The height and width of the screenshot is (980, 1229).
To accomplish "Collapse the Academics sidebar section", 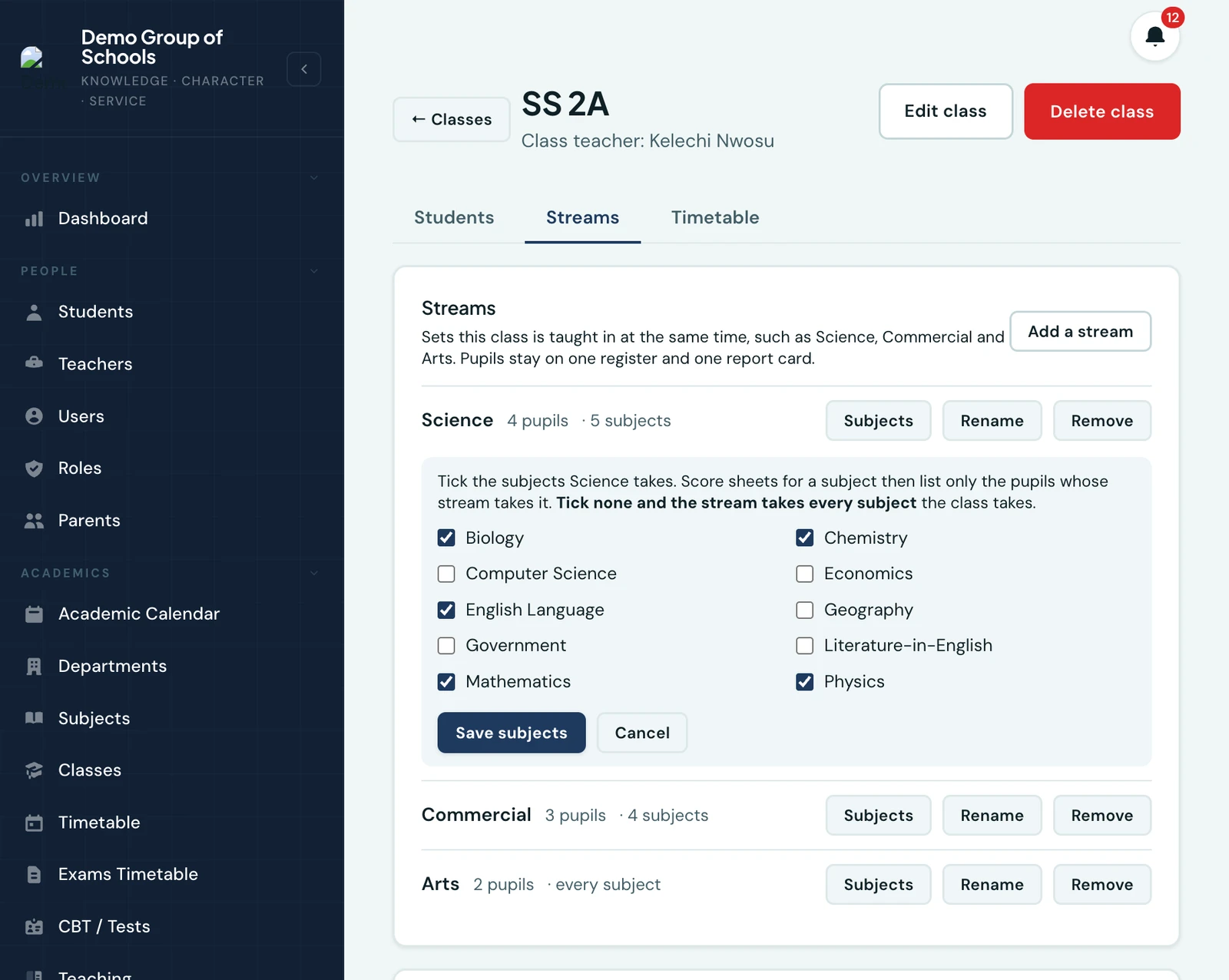I will [313, 573].
